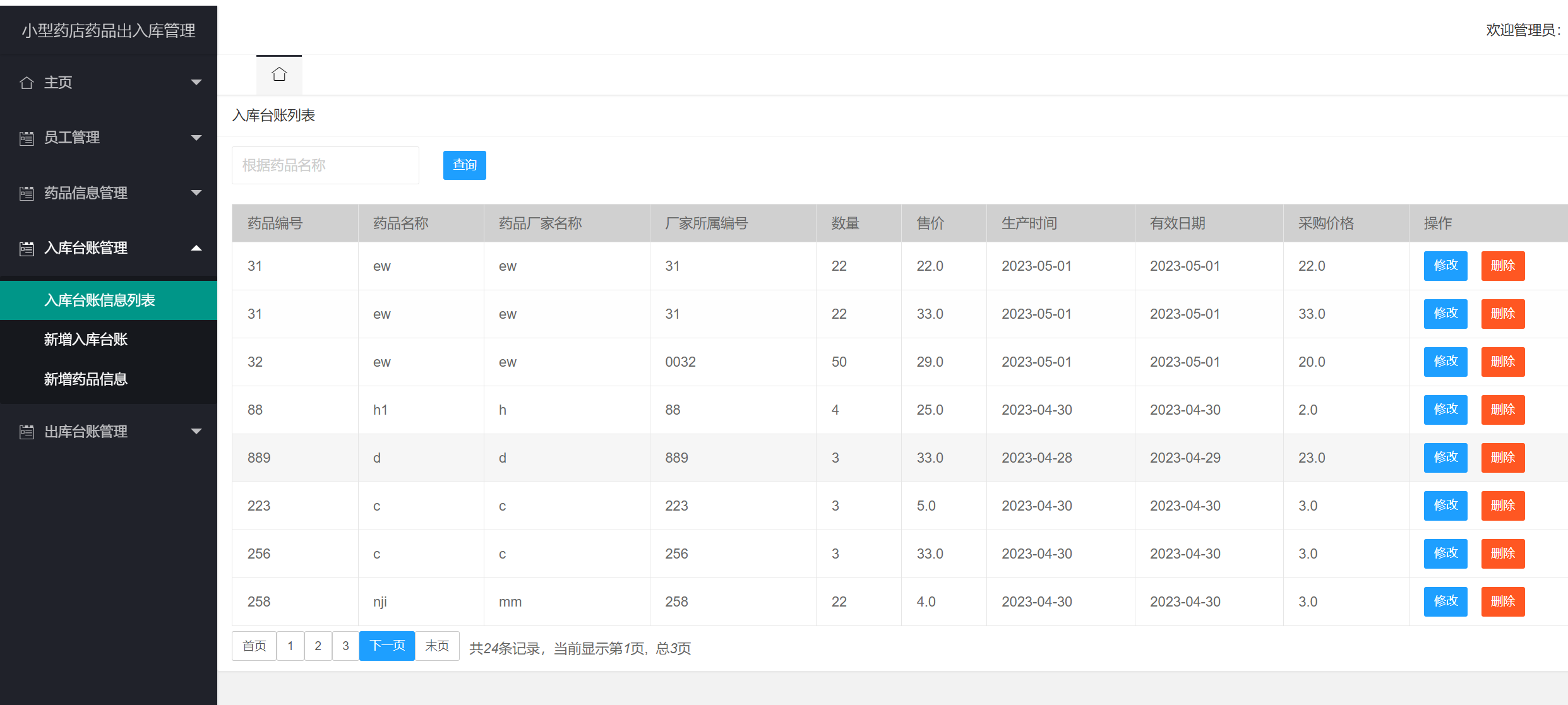1568x705 pixels.
Task: Click 修改 for drug number 889
Action: click(x=1445, y=457)
